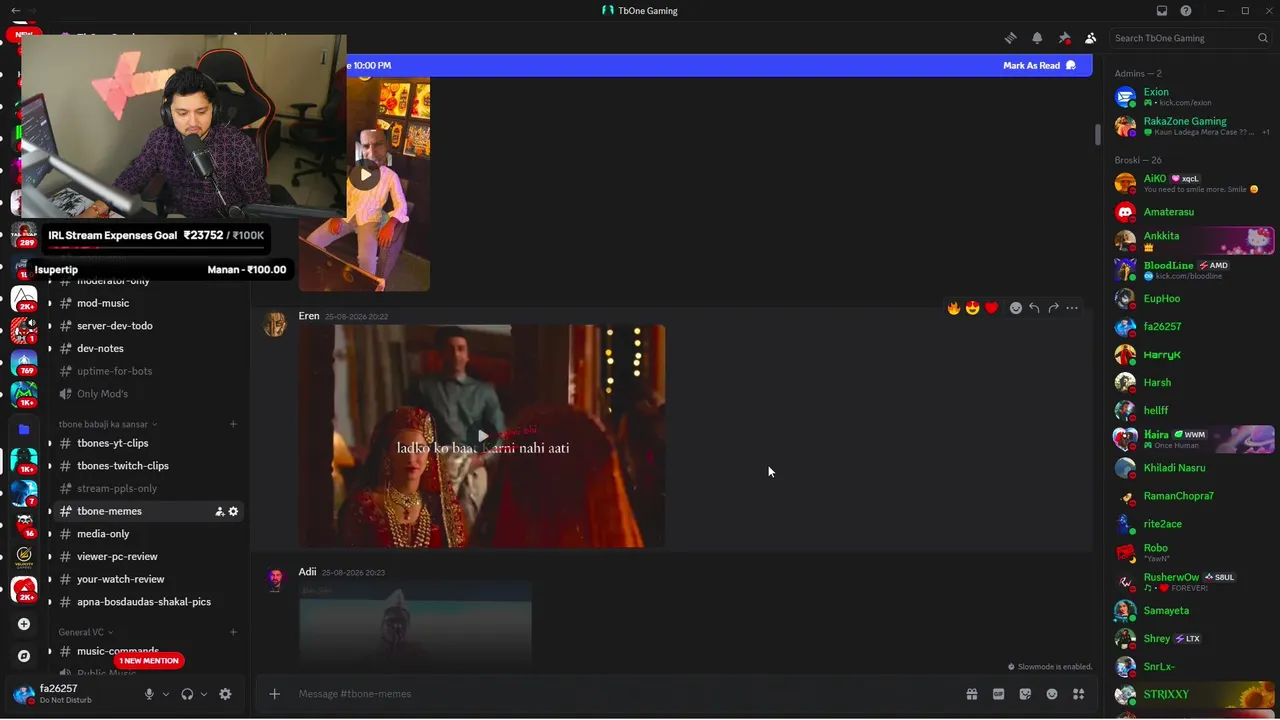Create invite for tbone-memes channel
Image resolution: width=1280 pixels, height=720 pixels.
[219, 511]
